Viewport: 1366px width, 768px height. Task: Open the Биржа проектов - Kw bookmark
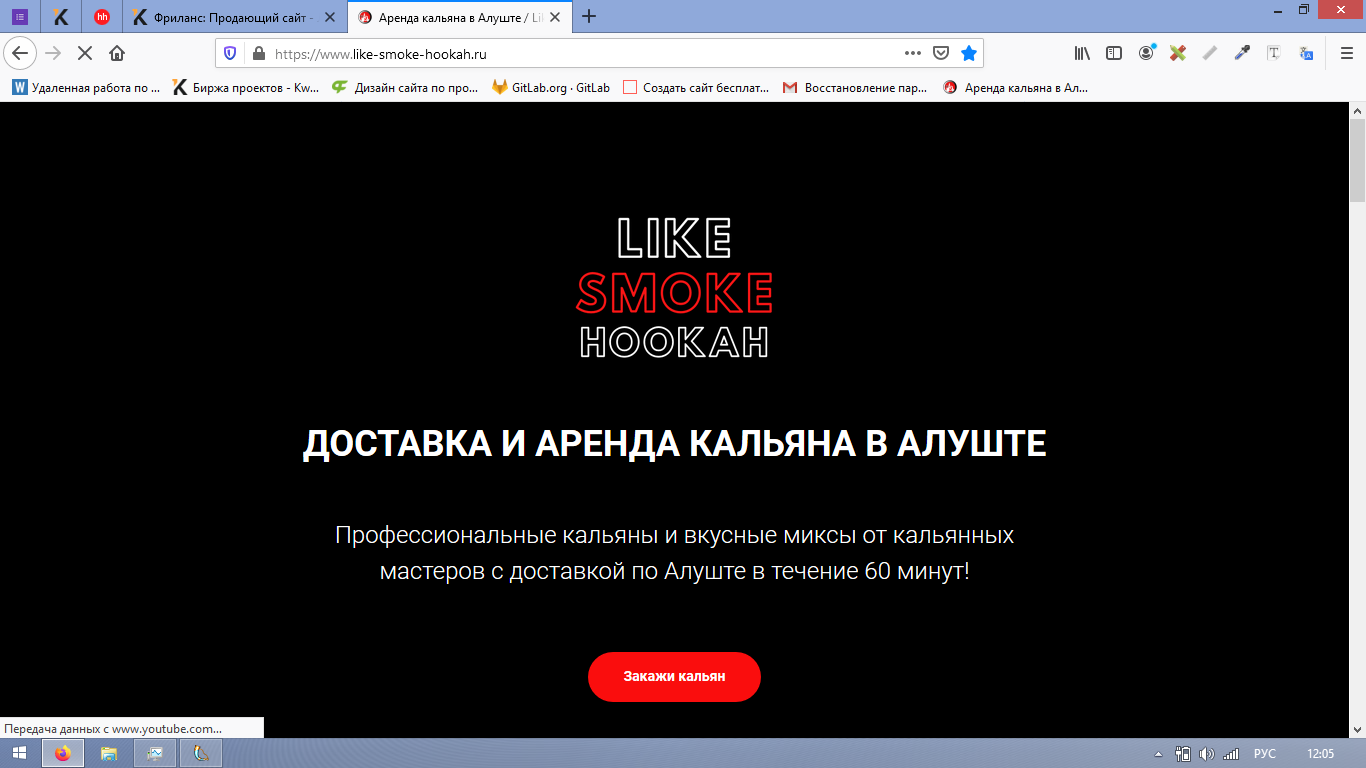pyautogui.click(x=246, y=88)
